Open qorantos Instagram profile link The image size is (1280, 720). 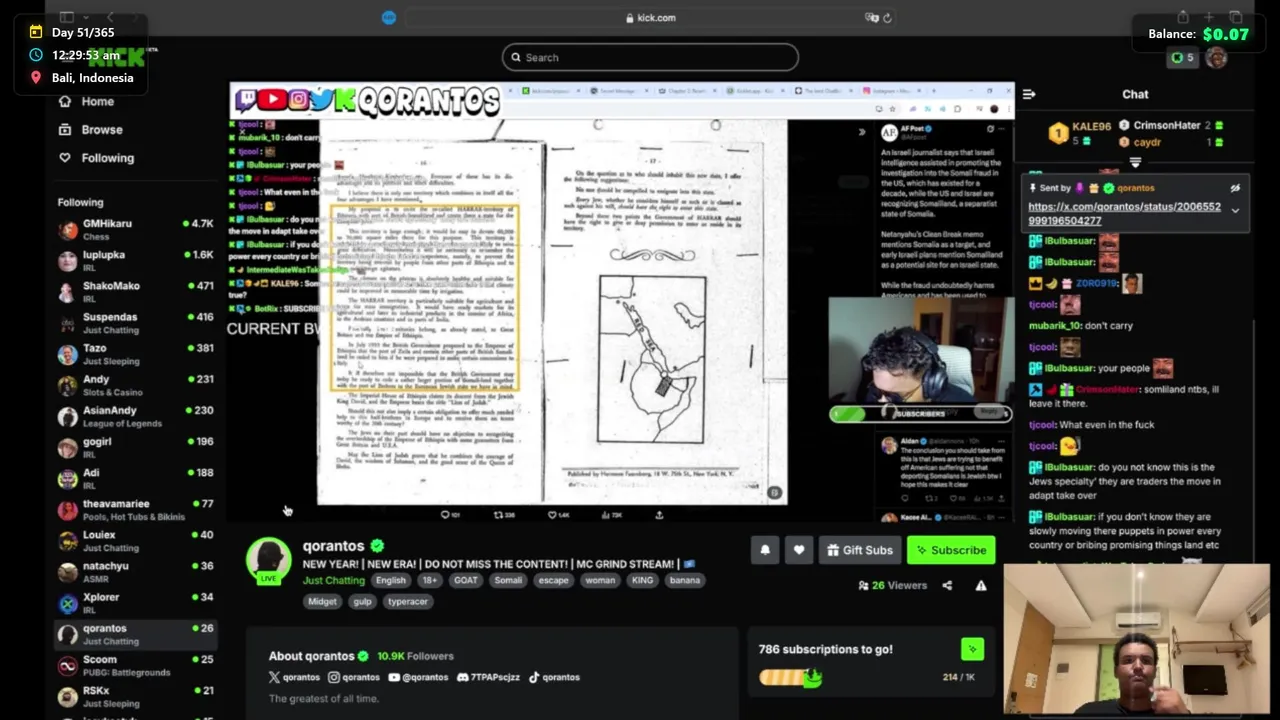354,677
